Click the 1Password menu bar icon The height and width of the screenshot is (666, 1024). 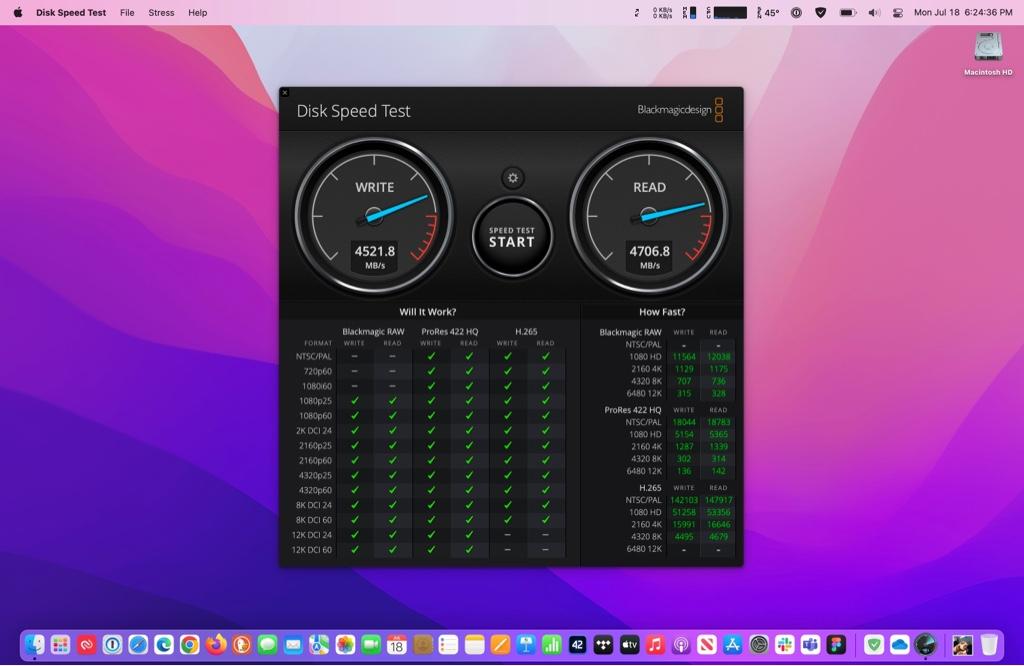click(796, 12)
